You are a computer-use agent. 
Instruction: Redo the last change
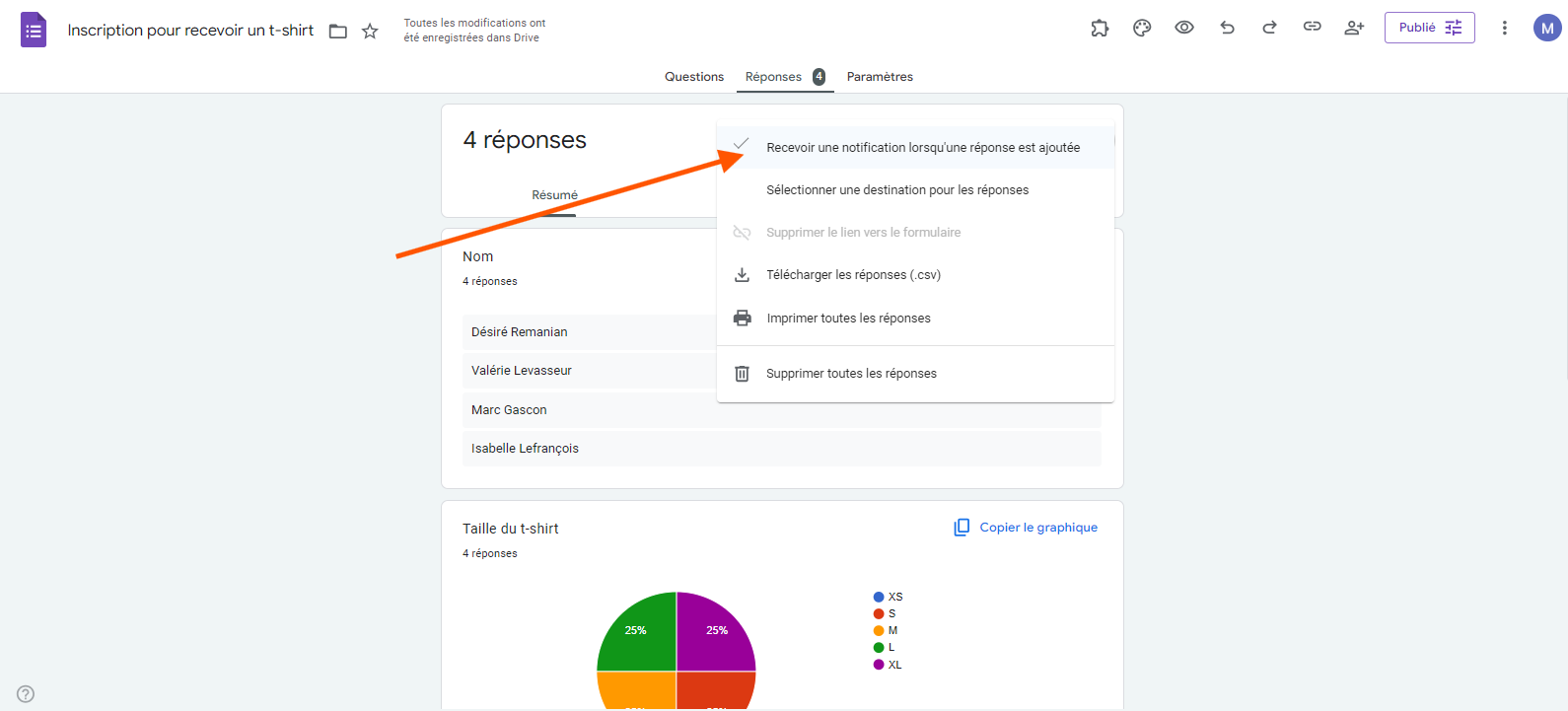1269,28
